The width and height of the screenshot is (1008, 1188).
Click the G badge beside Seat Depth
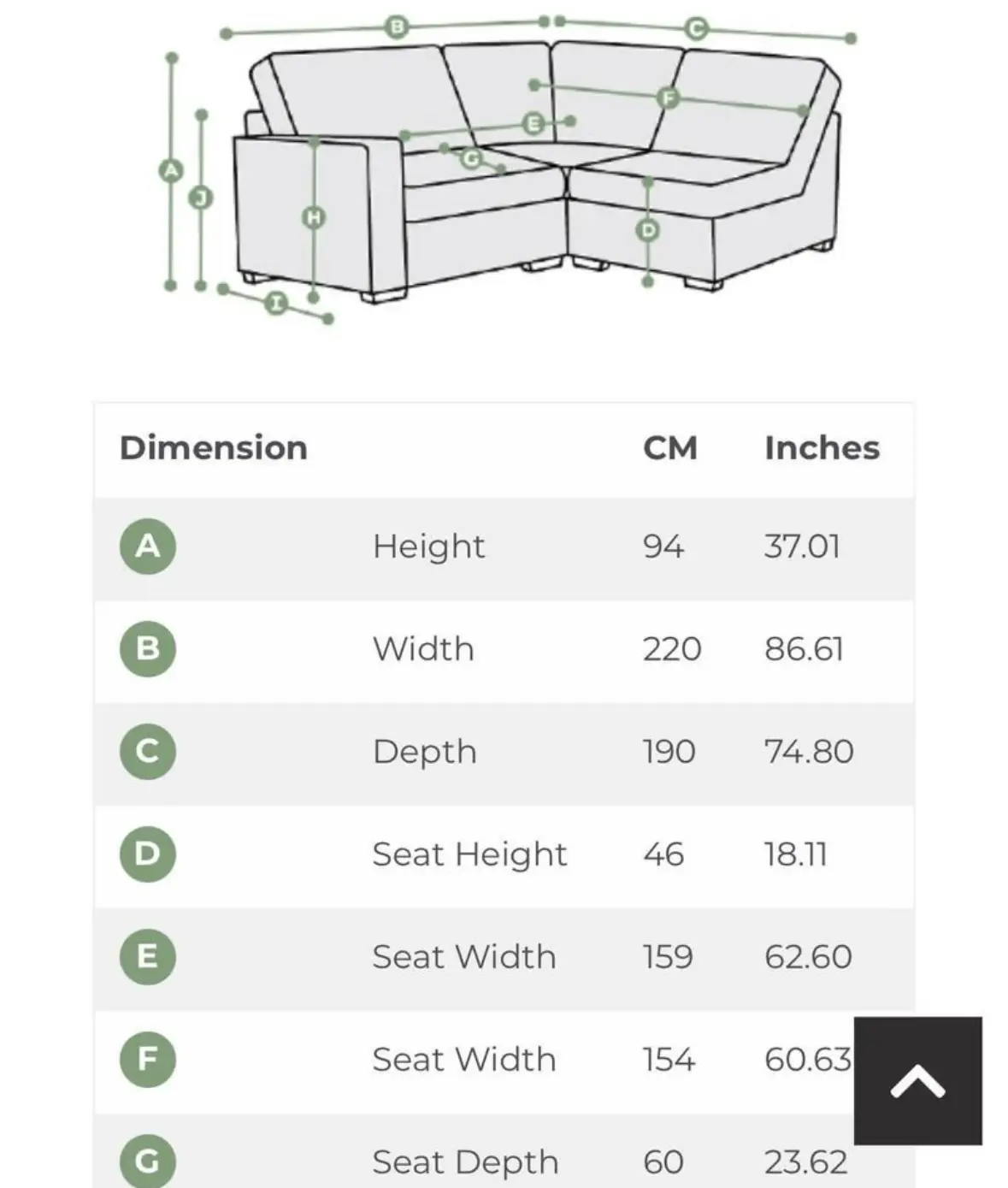(148, 1161)
